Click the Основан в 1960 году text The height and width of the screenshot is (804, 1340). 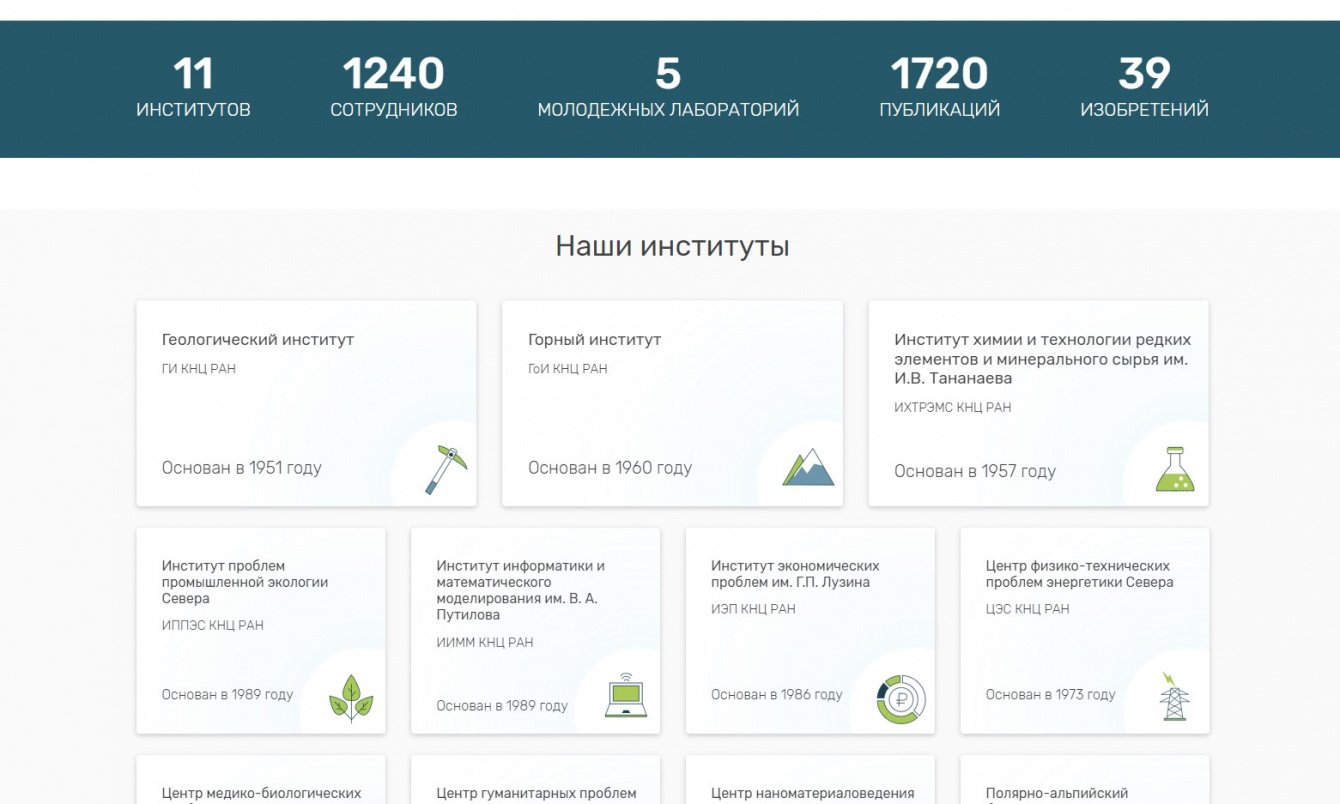tap(610, 468)
